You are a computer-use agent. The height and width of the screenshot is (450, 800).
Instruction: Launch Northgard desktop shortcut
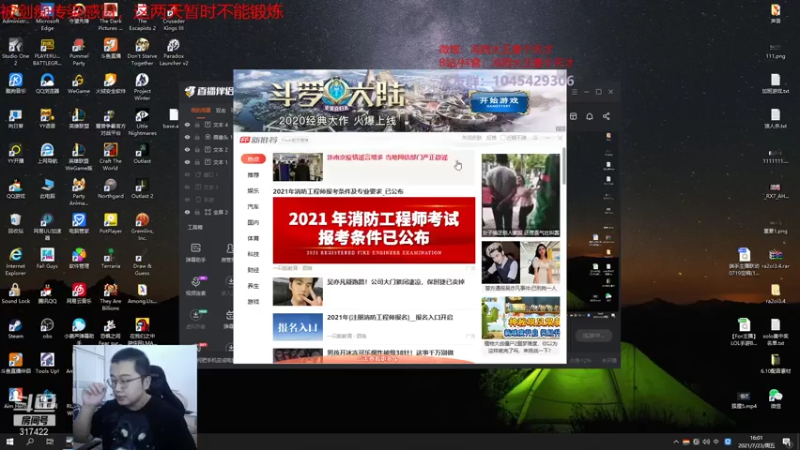point(110,188)
